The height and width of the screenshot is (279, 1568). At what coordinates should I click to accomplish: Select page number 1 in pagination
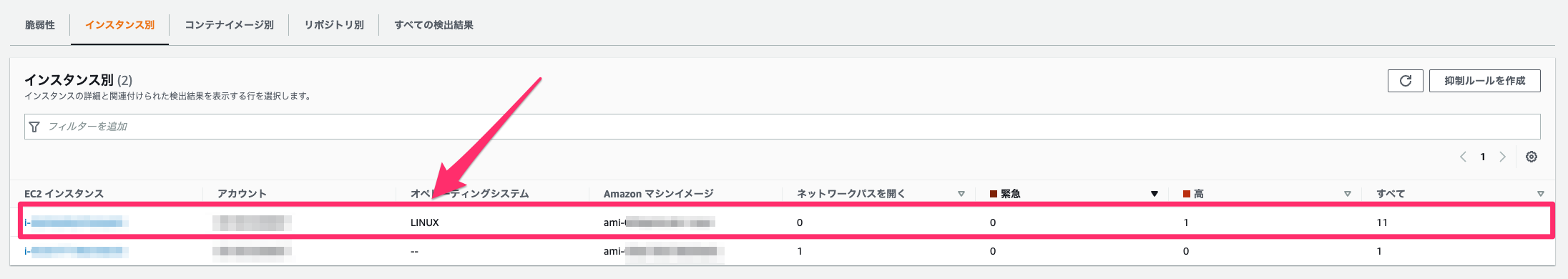pos(1483,157)
